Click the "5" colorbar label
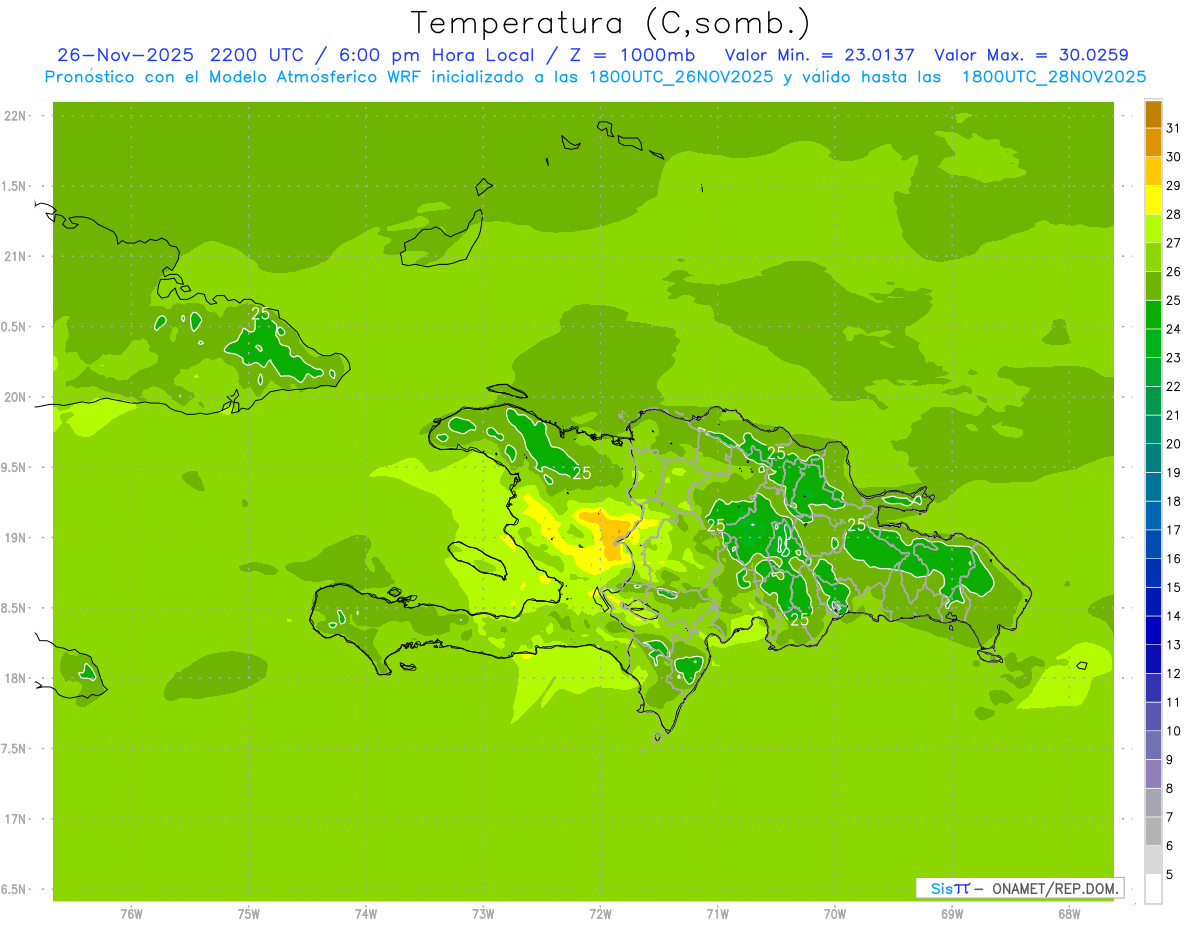This screenshot has width=1200, height=927. 1170,874
